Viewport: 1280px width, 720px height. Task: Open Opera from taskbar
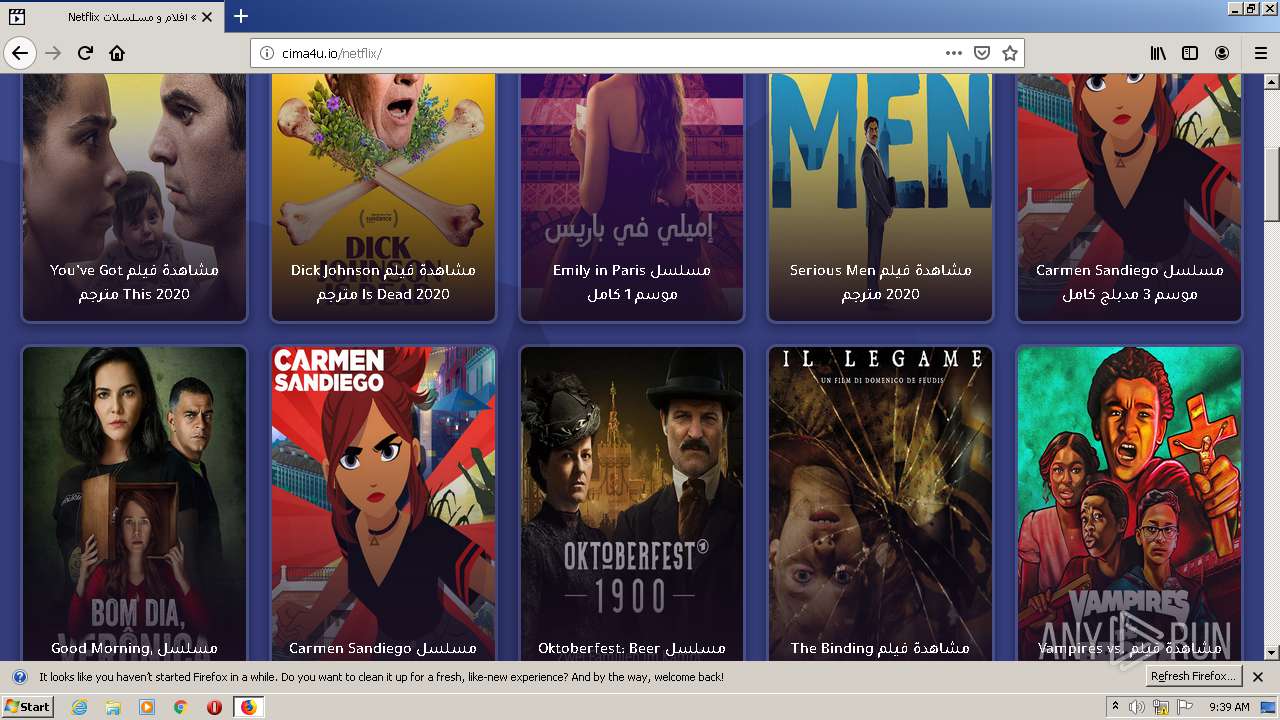(214, 707)
